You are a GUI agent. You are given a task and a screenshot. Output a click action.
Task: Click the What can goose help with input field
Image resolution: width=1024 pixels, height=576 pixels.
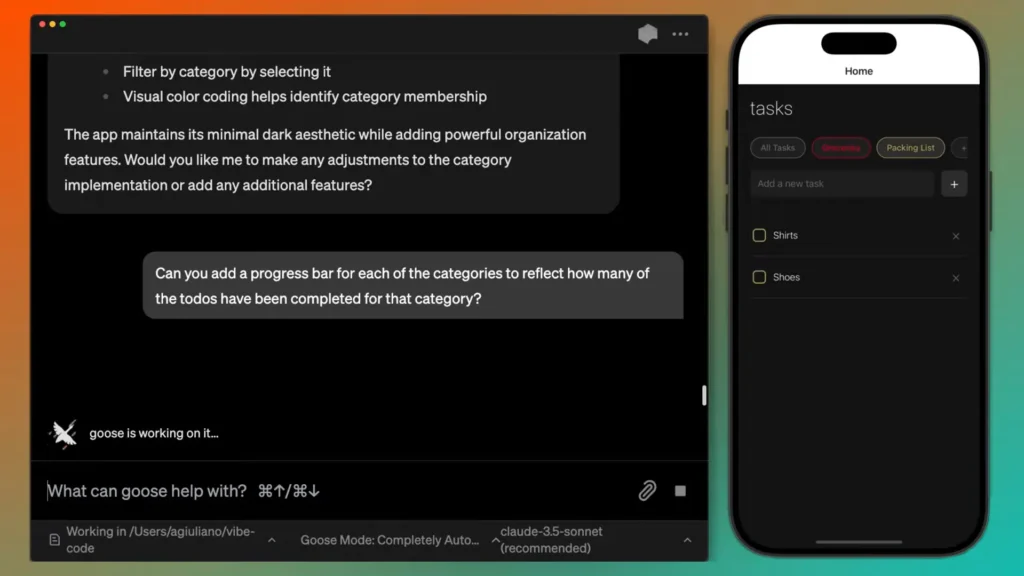tap(200, 491)
